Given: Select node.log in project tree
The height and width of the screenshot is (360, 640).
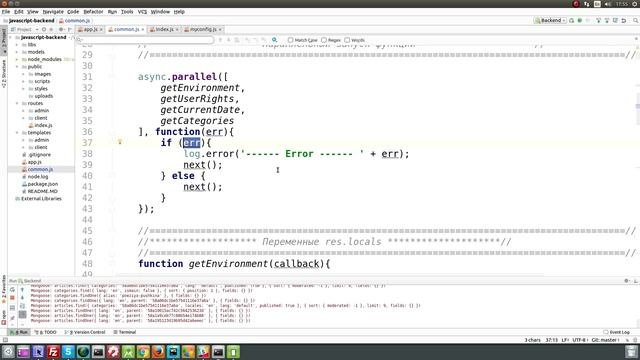Looking at the screenshot, I should [x=38, y=177].
